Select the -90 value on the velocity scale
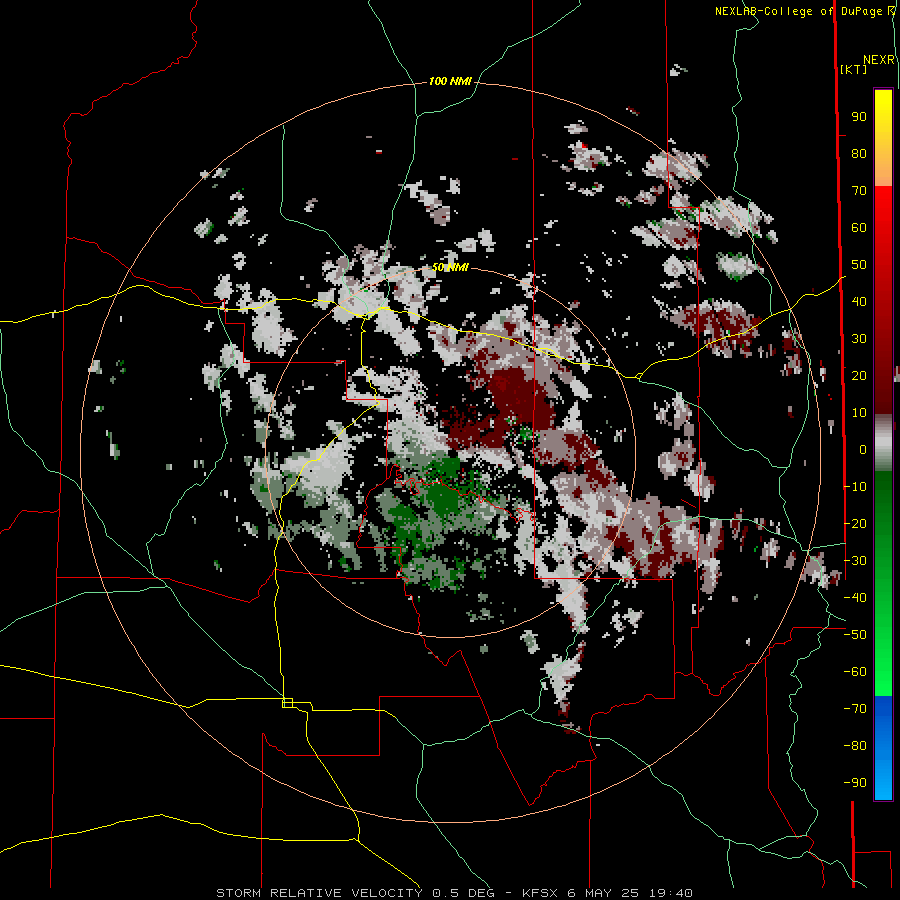The width and height of the screenshot is (900, 900). click(x=855, y=783)
